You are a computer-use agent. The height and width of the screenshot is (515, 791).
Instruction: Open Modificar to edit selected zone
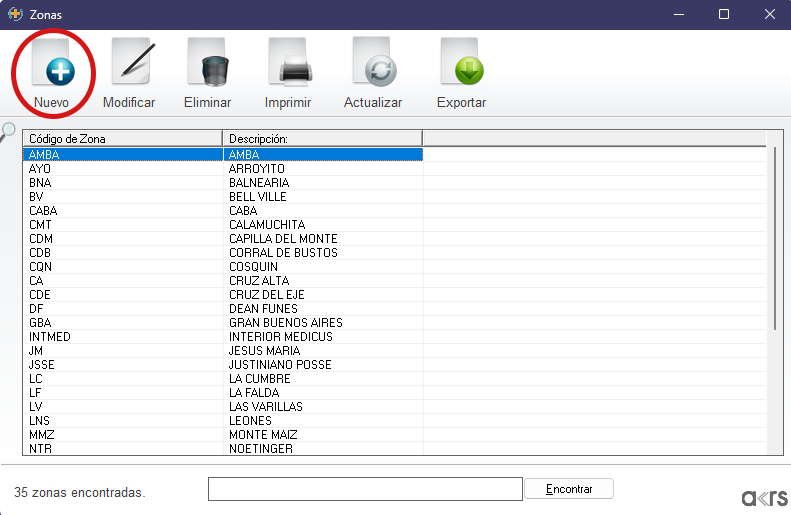tap(130, 68)
